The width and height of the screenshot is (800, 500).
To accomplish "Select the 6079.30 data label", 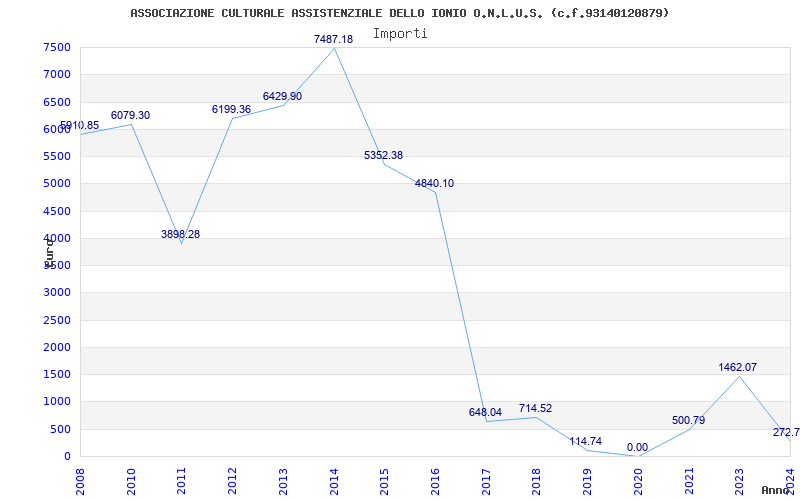I will click(131, 115).
